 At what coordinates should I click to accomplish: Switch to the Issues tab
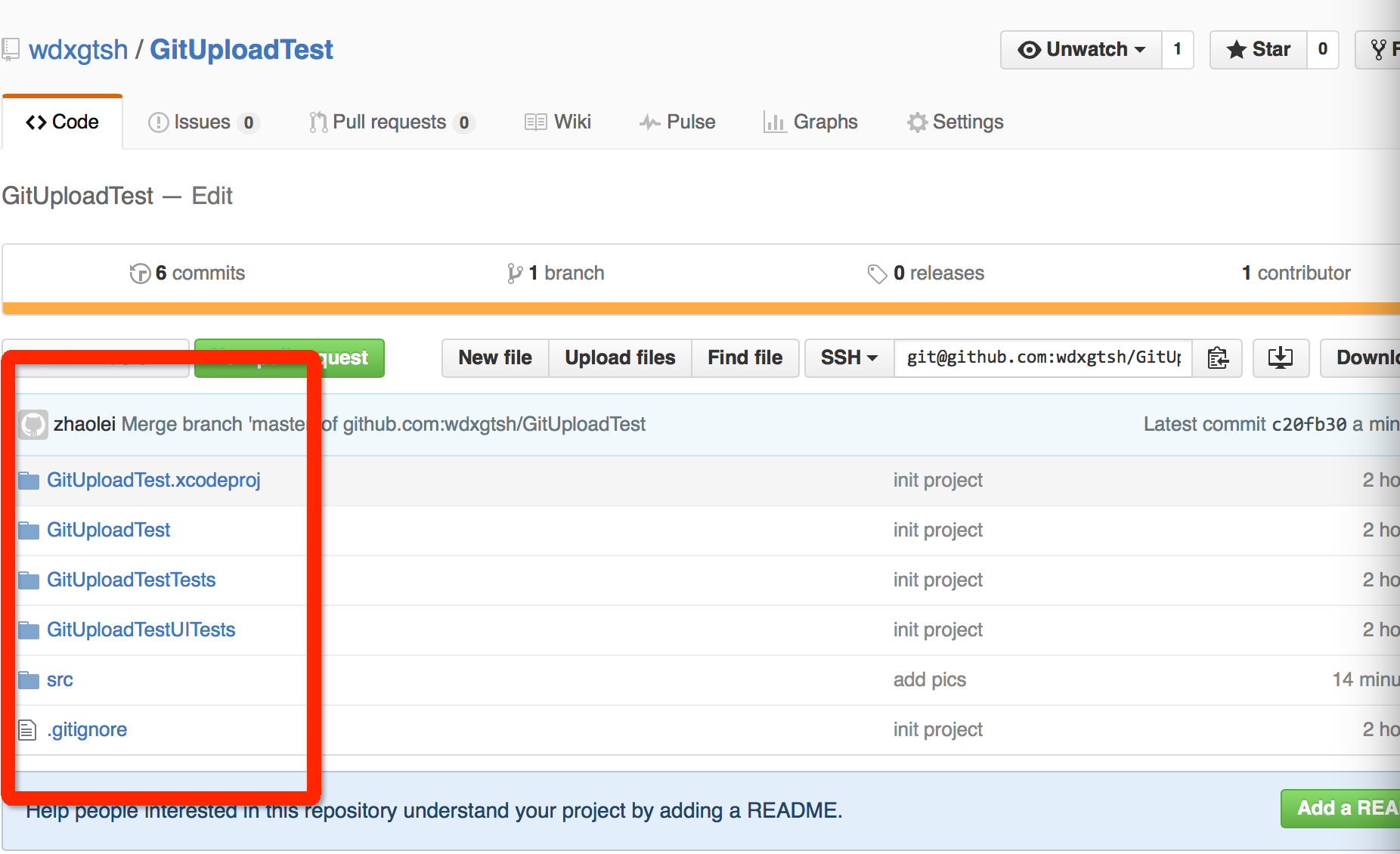coord(203,122)
